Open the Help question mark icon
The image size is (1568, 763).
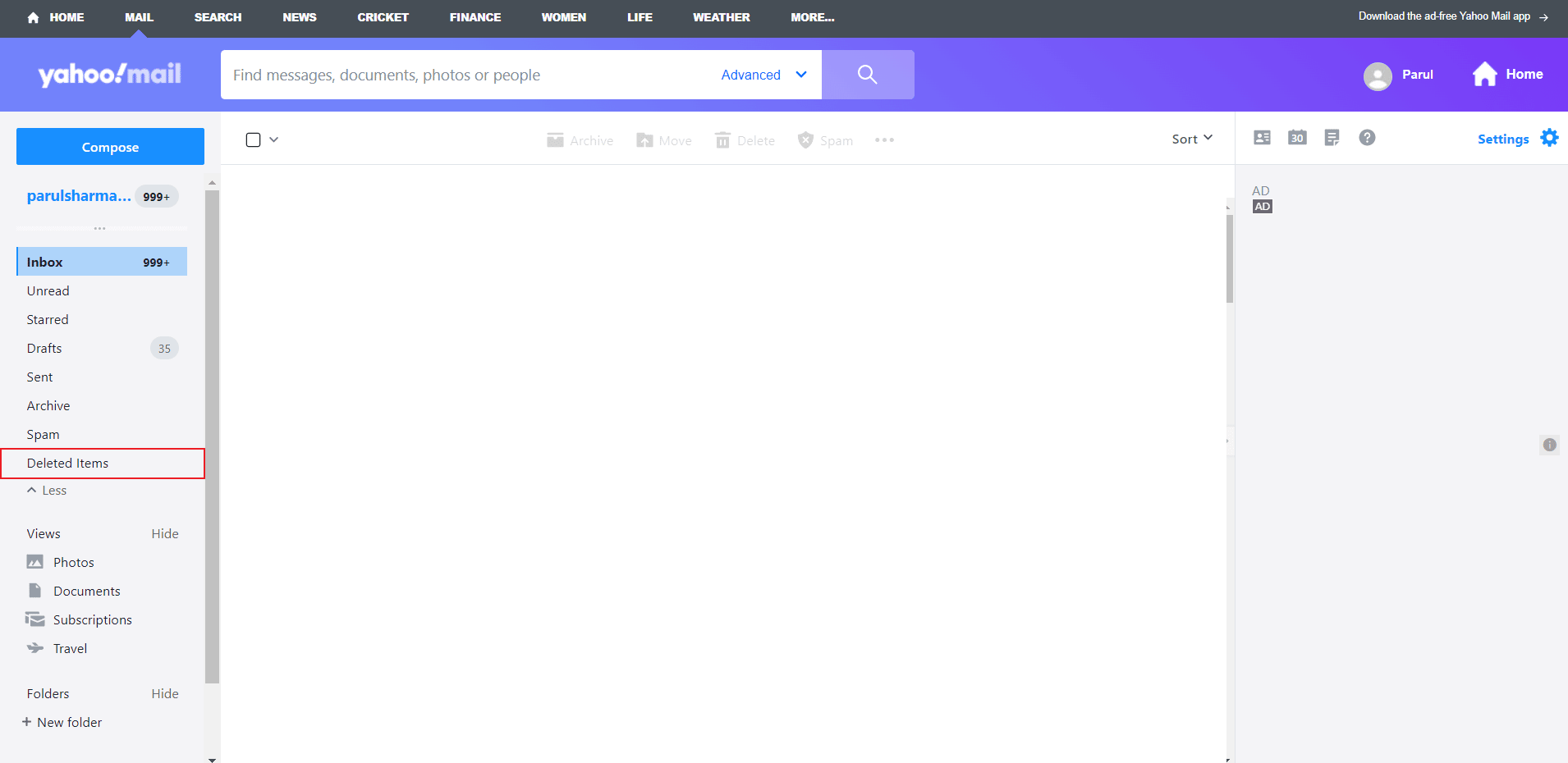tap(1367, 138)
